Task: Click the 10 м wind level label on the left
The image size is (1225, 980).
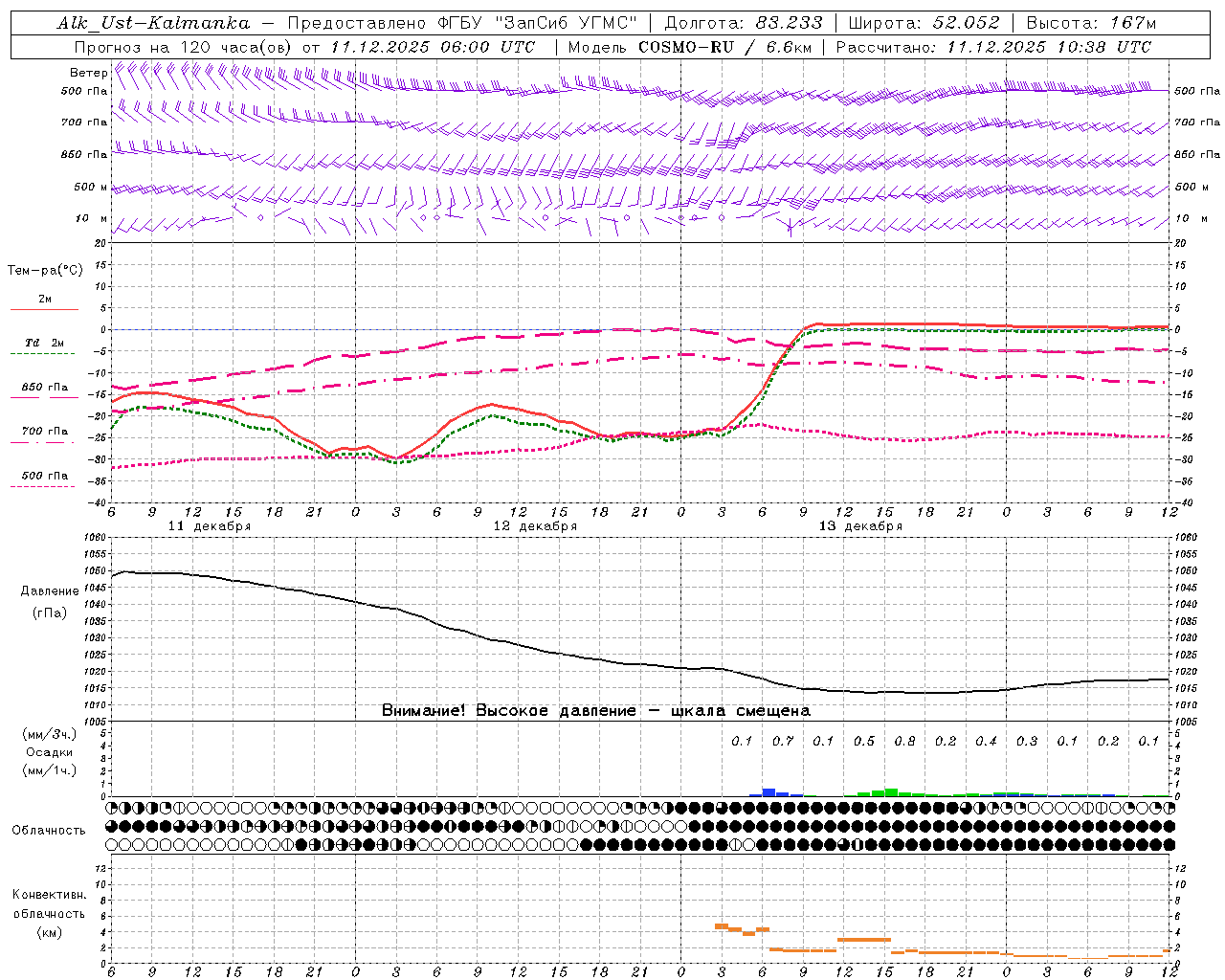Action: pos(91,218)
